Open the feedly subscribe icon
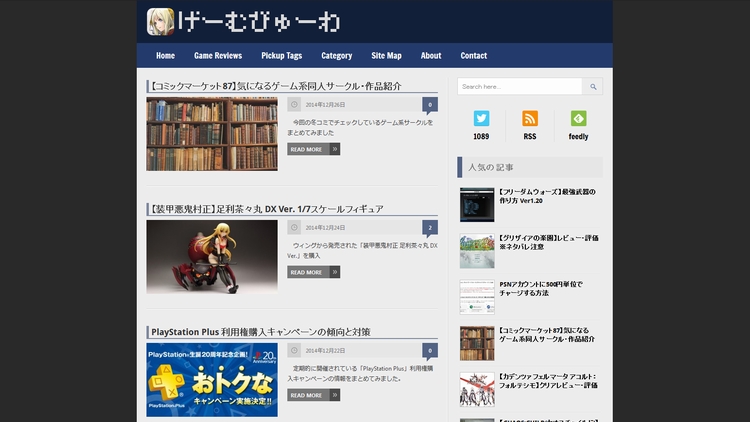 (578, 118)
